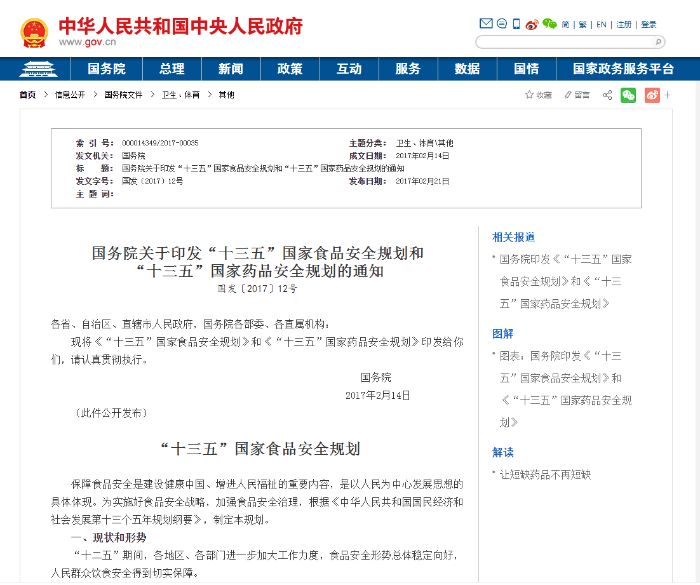Open the 国务院 navigation menu
The image size is (700, 585).
(106, 69)
